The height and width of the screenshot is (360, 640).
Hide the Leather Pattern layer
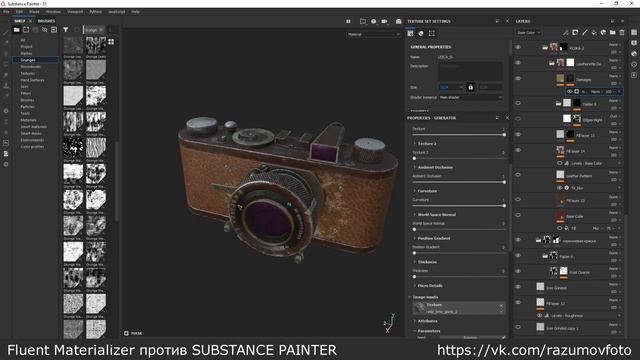518,175
